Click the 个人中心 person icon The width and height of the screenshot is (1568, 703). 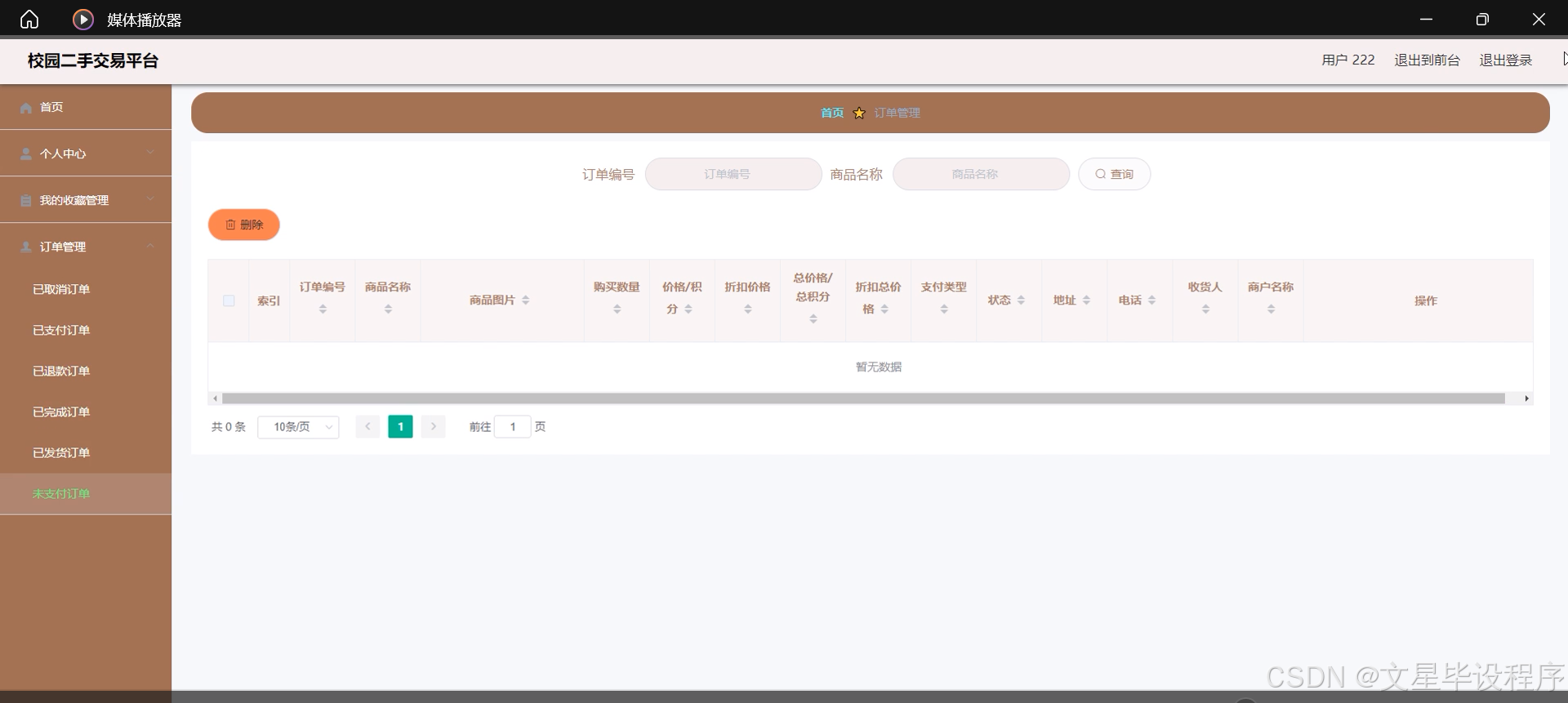pyautogui.click(x=26, y=154)
